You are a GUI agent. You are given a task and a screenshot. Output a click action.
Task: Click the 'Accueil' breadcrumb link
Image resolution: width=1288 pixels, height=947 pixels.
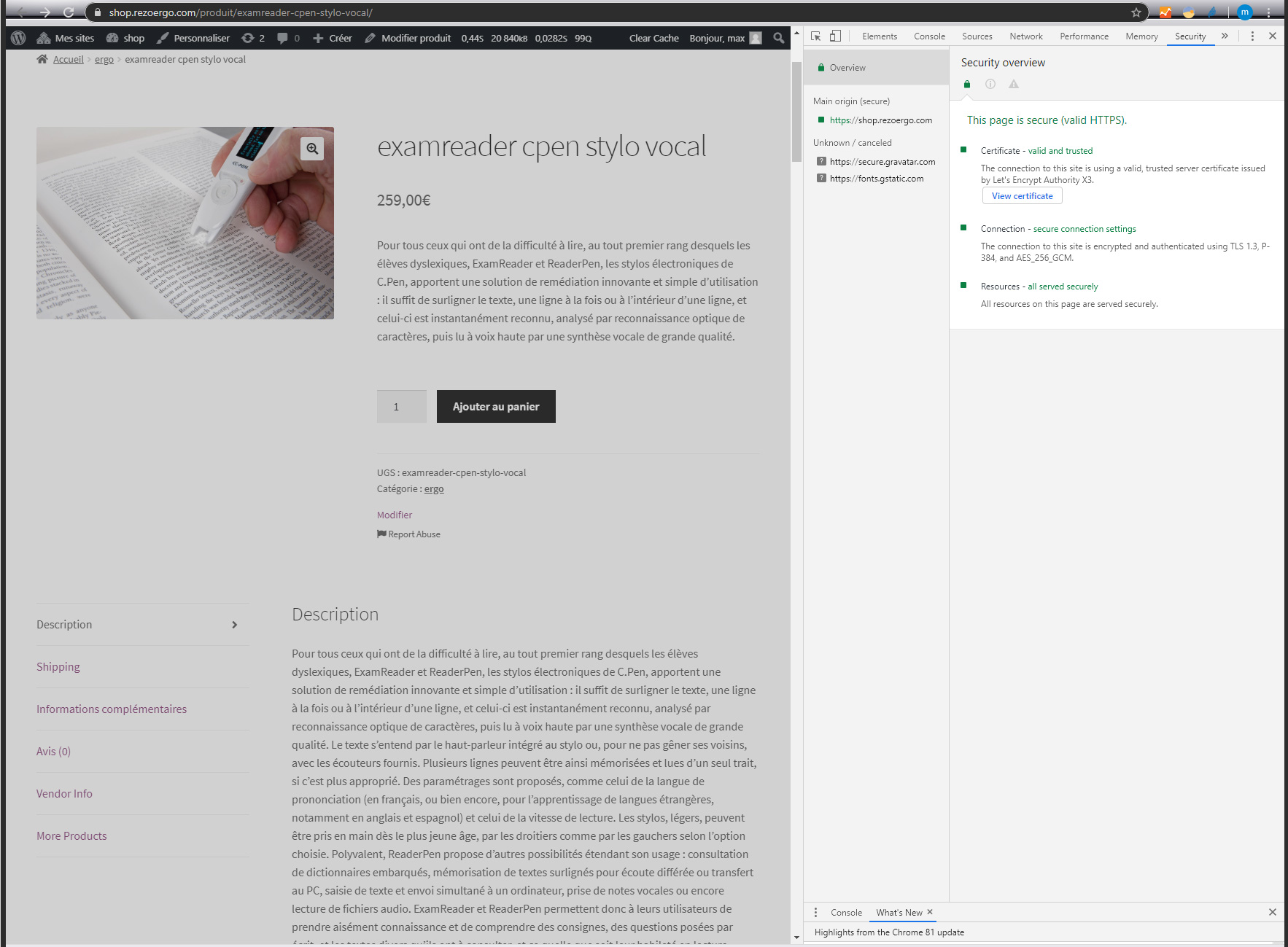tap(69, 59)
